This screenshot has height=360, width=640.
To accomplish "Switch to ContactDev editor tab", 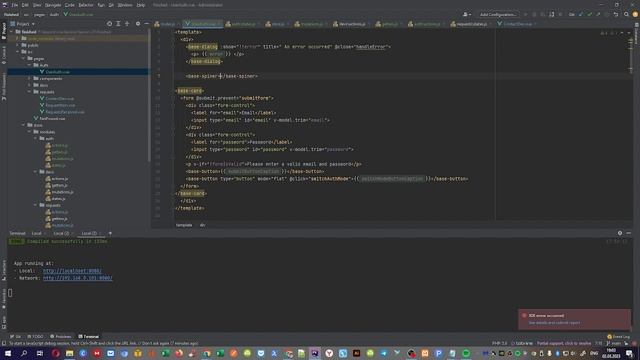I will pos(517,24).
